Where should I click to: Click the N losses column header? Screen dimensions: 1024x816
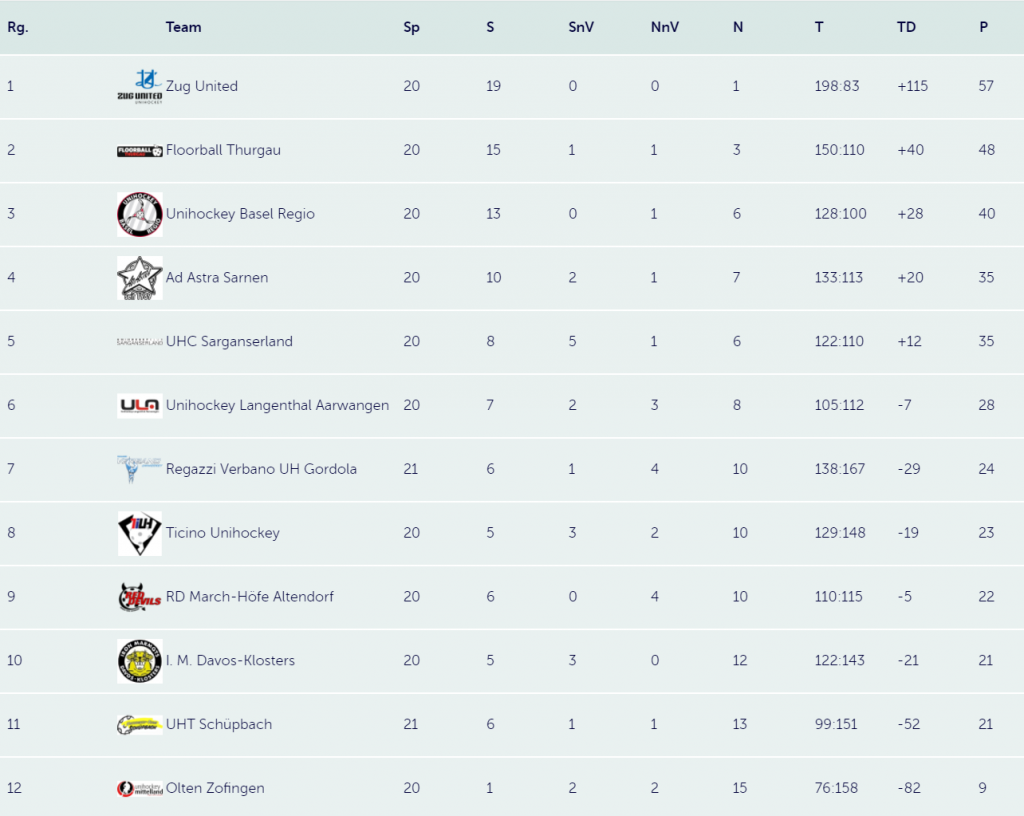[738, 27]
